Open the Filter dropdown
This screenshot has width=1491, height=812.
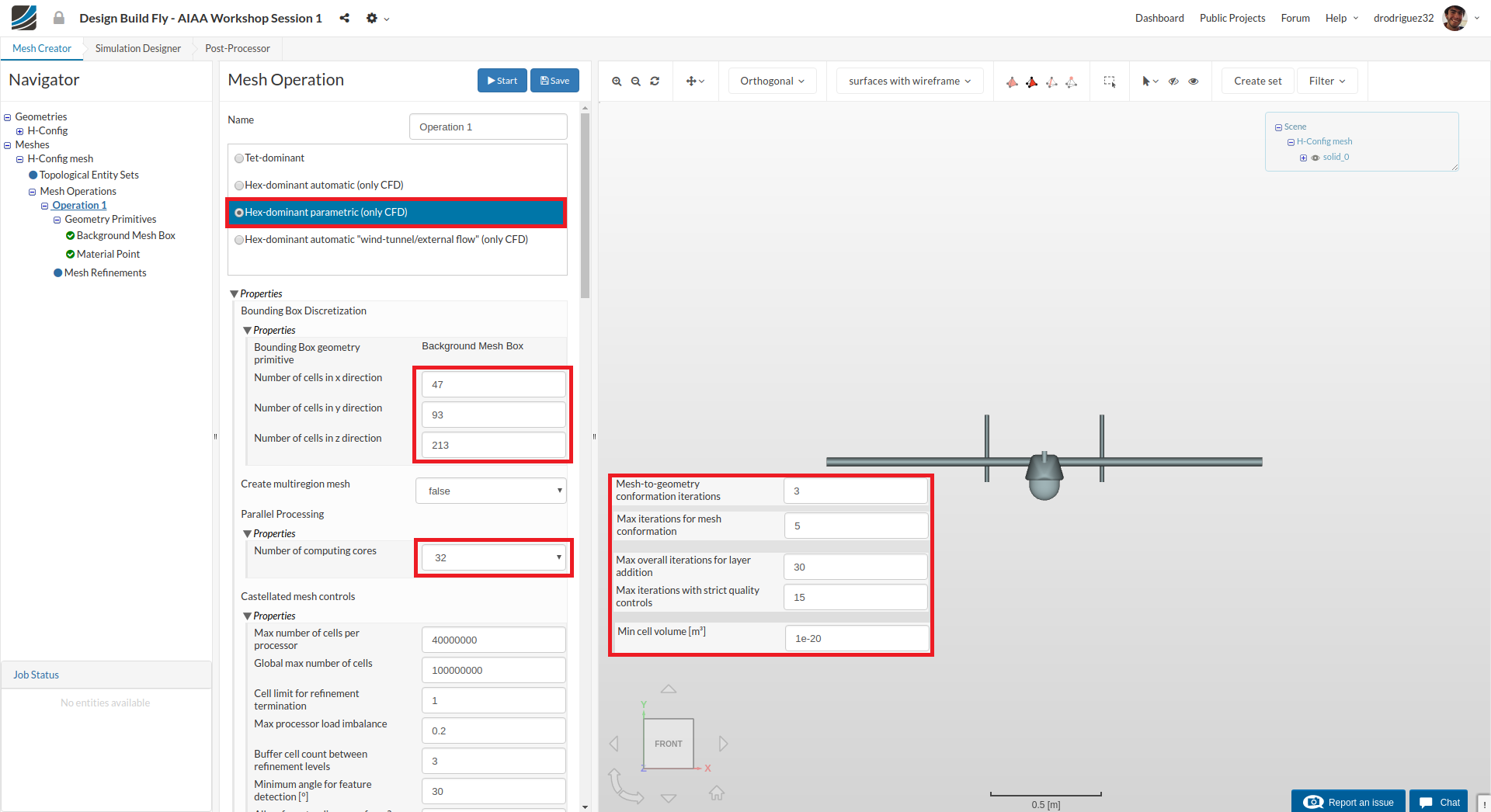(x=1327, y=81)
